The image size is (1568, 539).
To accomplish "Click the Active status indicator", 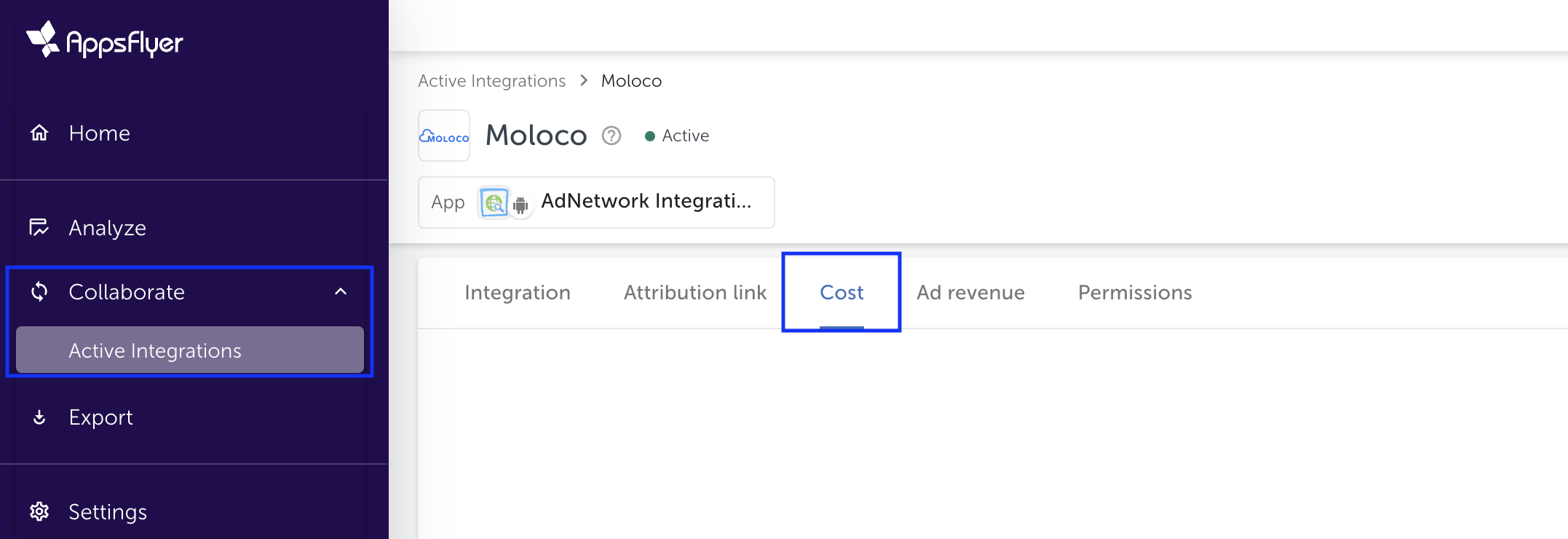I will click(x=677, y=136).
